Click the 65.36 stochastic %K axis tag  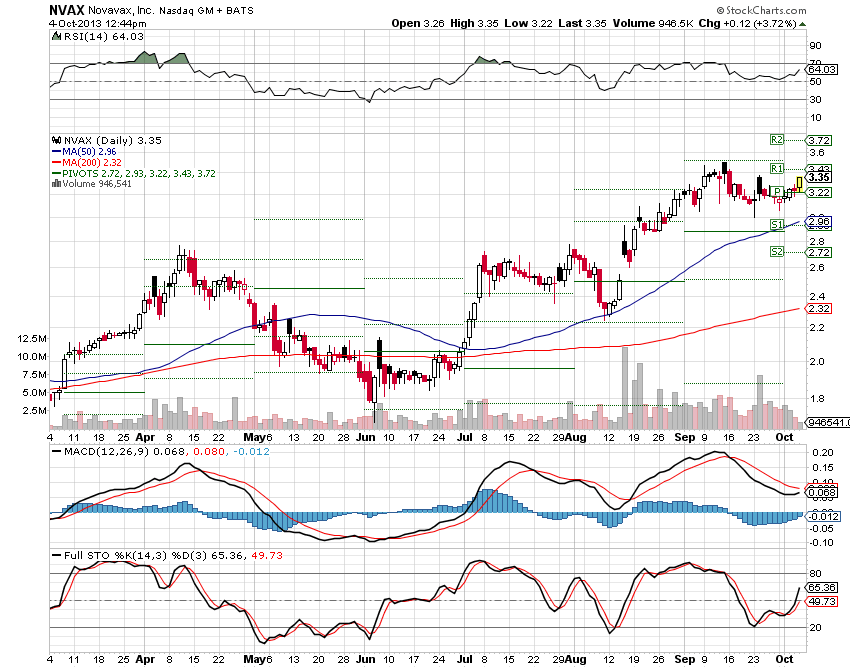click(x=822, y=587)
